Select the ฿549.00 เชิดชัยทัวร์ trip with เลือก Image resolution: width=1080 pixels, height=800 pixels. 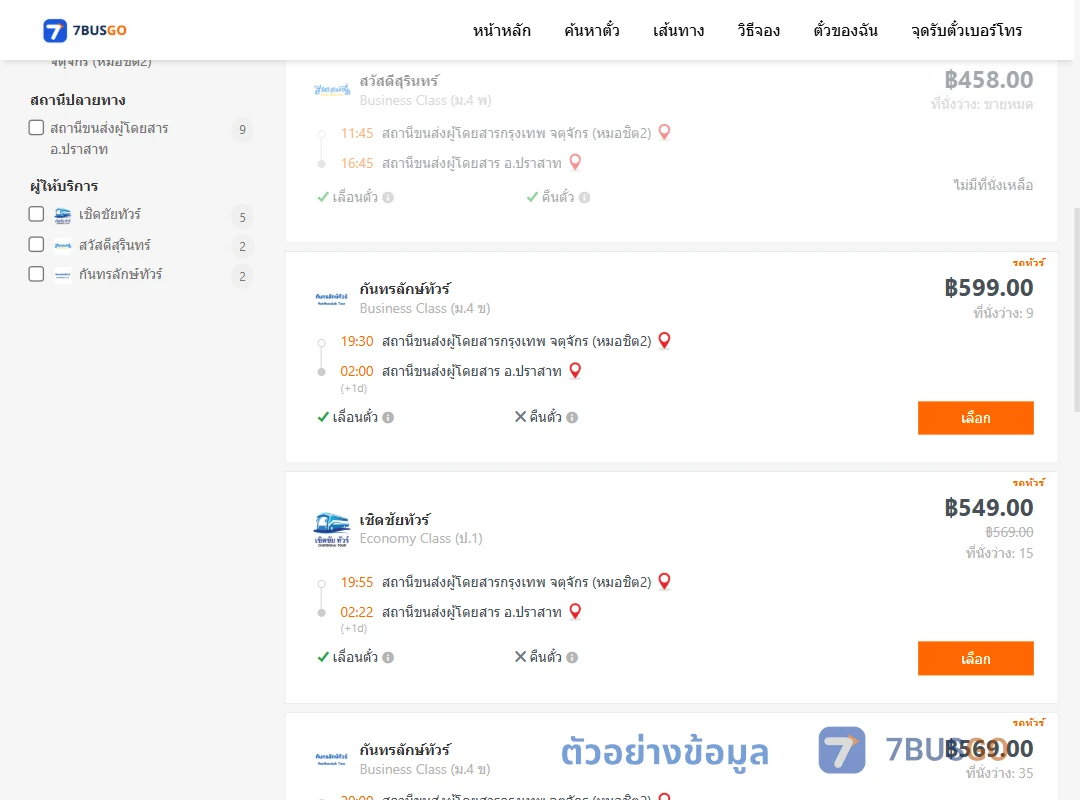click(975, 658)
